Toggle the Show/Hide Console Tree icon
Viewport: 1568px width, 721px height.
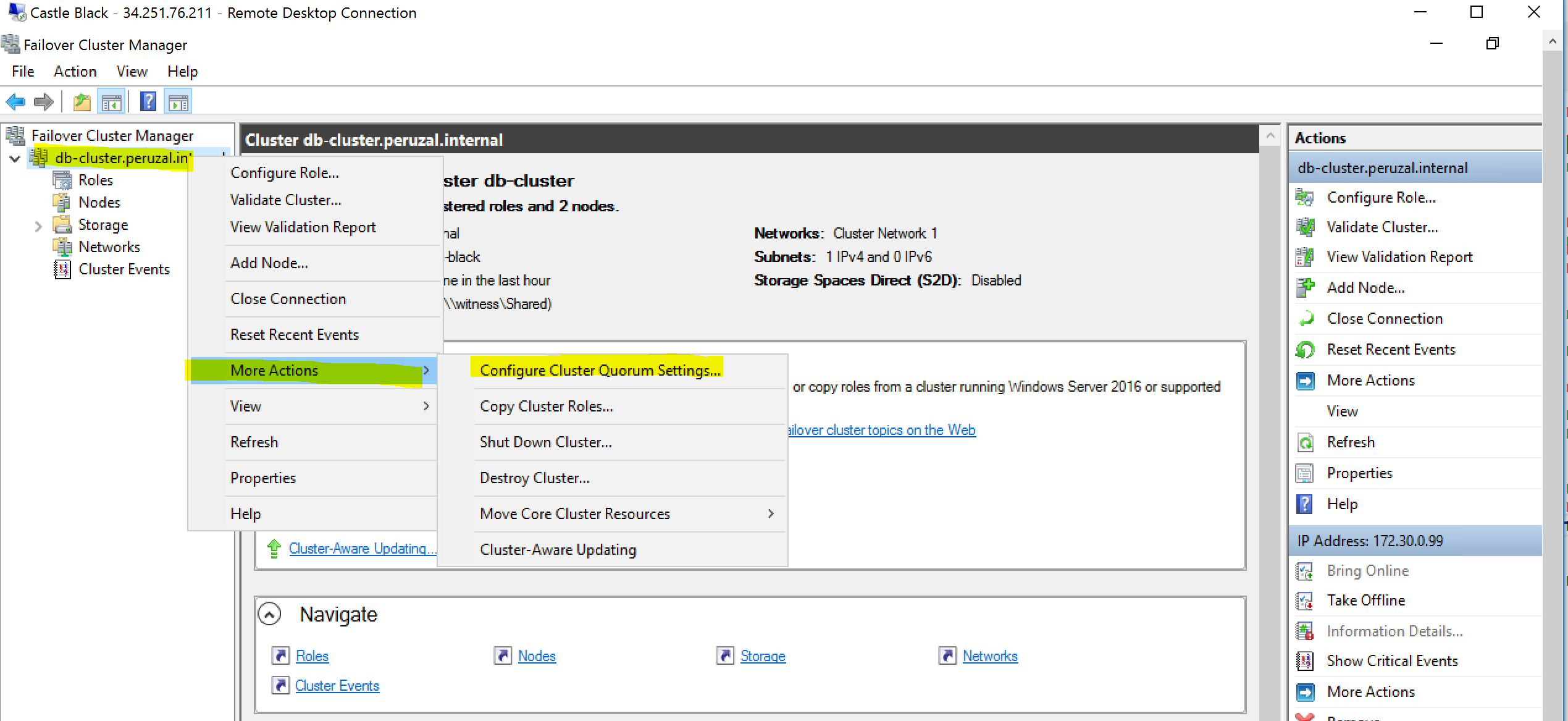pyautogui.click(x=112, y=101)
